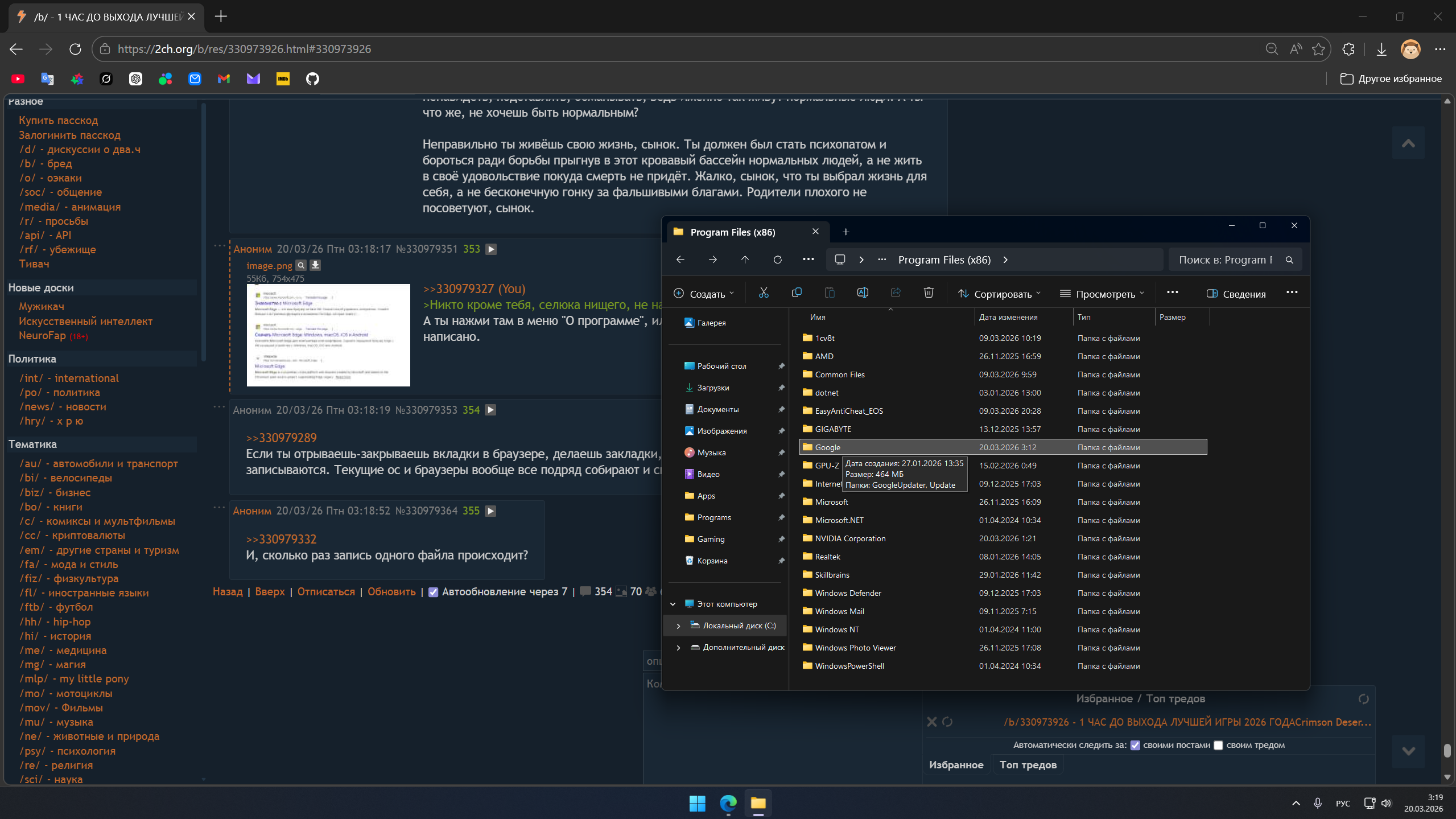Add a new Explorer tab
The height and width of the screenshot is (819, 1456).
(845, 232)
